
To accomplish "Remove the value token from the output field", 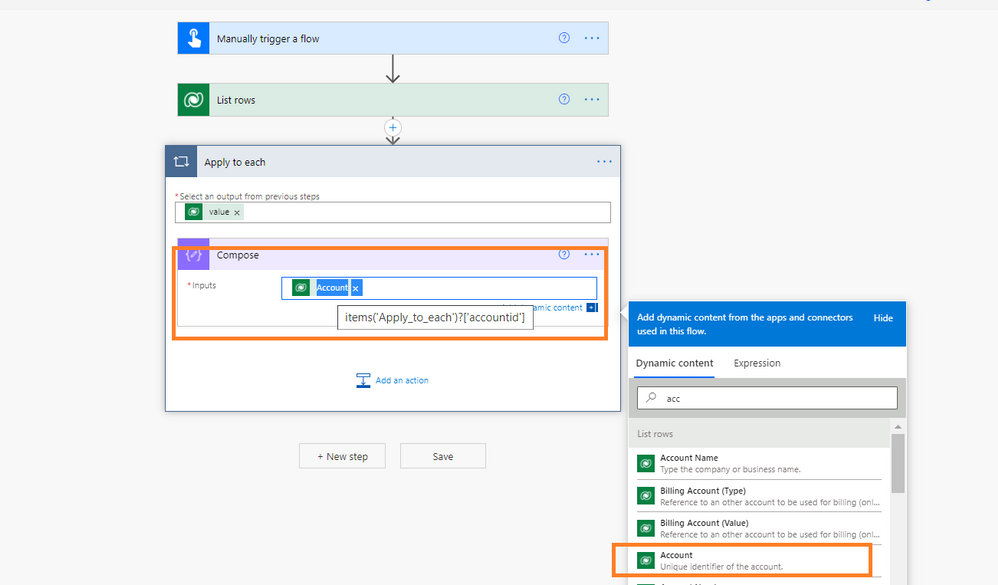I will pos(237,213).
